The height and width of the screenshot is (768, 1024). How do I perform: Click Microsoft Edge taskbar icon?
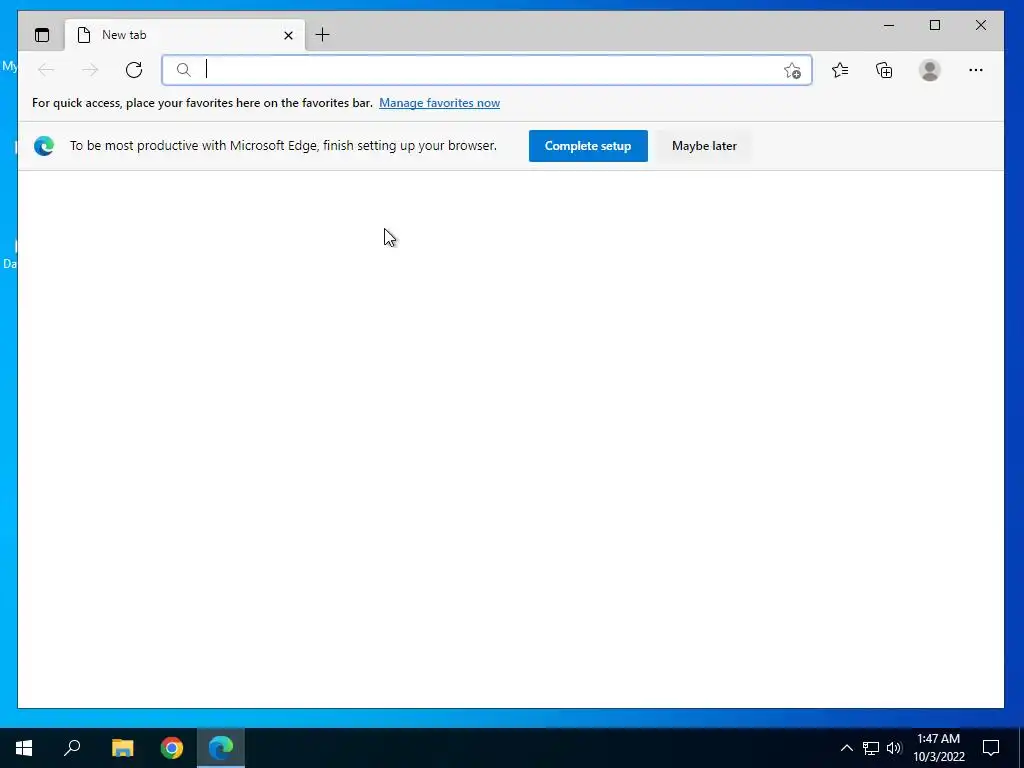point(221,748)
